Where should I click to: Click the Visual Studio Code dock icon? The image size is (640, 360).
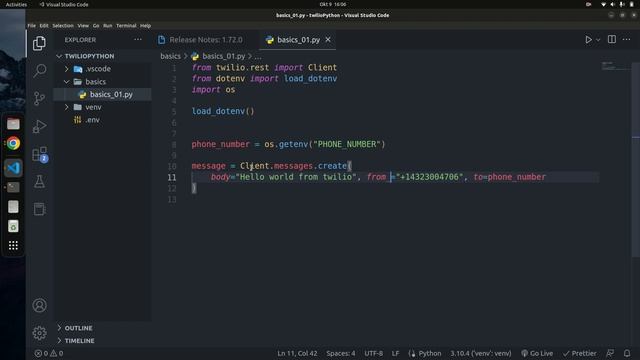click(13, 168)
